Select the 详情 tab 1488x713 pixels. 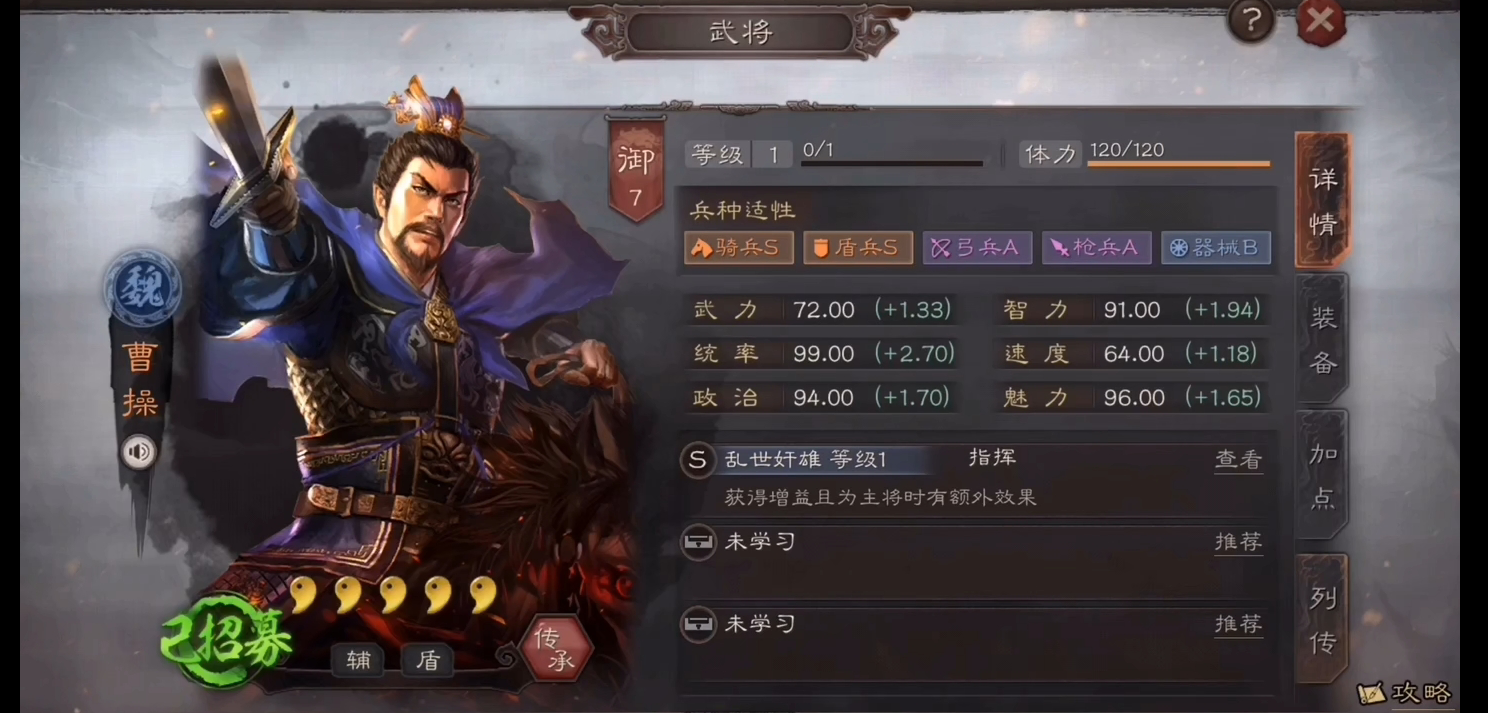coord(1323,200)
